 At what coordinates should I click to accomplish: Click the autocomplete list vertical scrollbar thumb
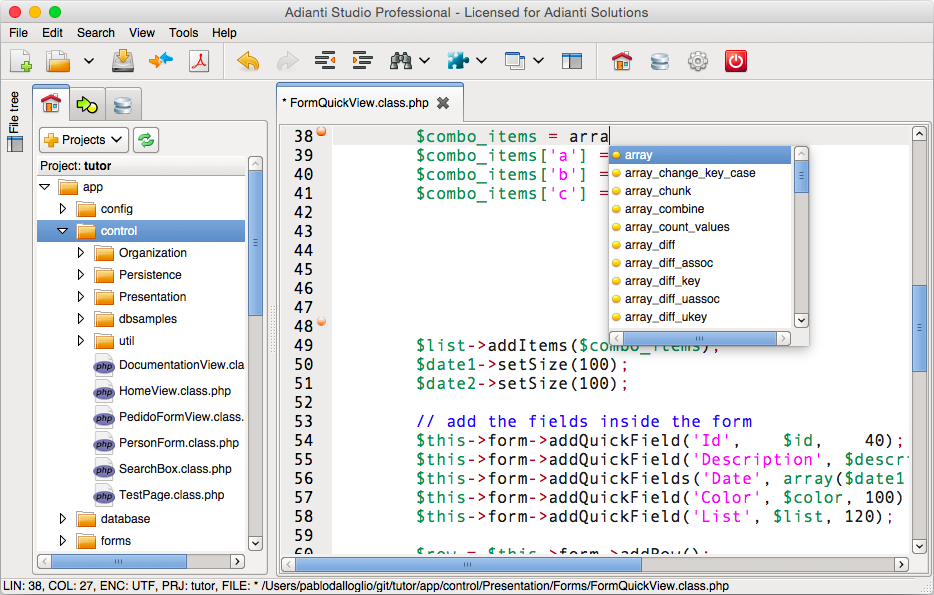point(801,176)
